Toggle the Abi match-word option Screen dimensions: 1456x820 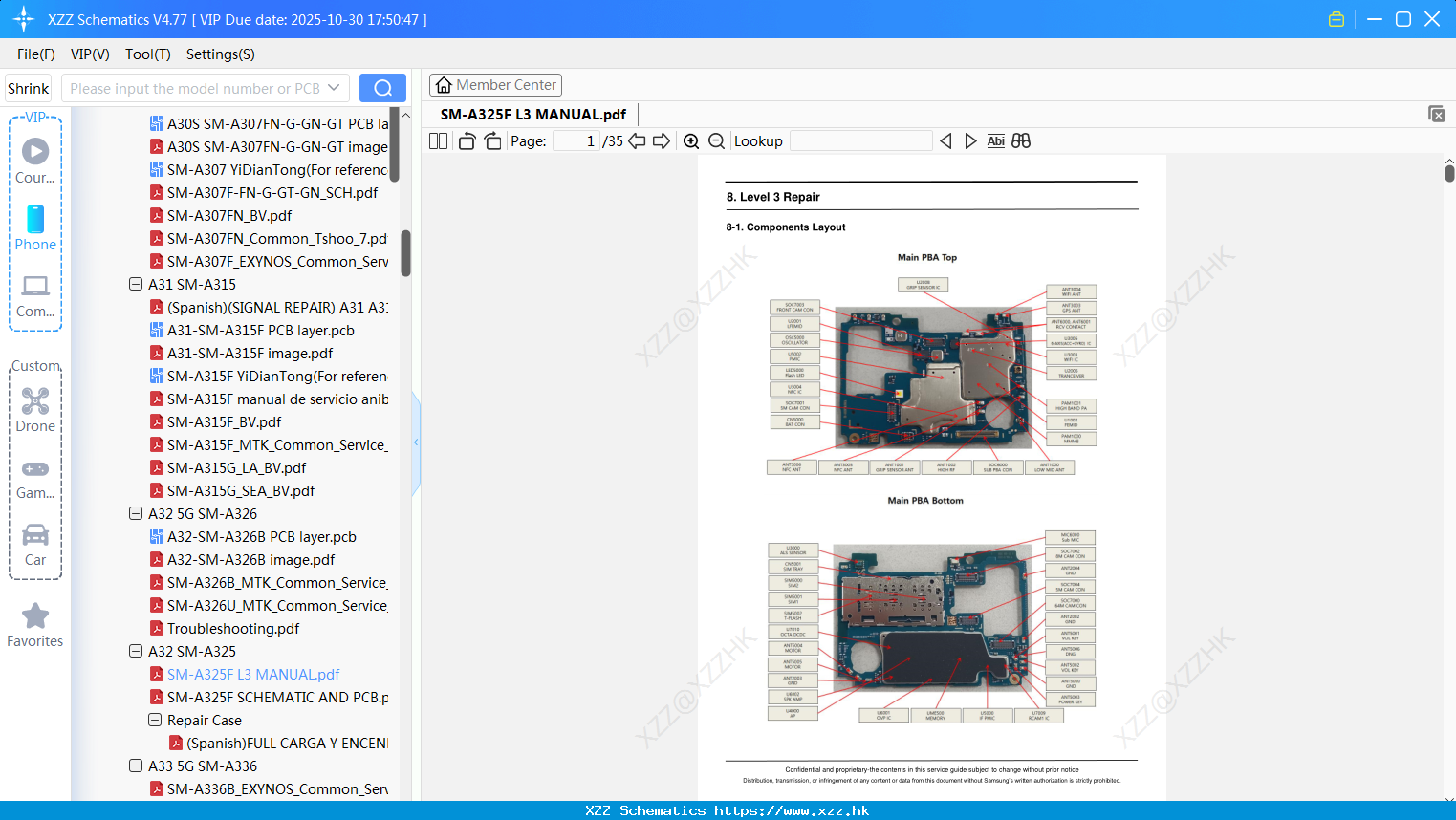point(995,140)
